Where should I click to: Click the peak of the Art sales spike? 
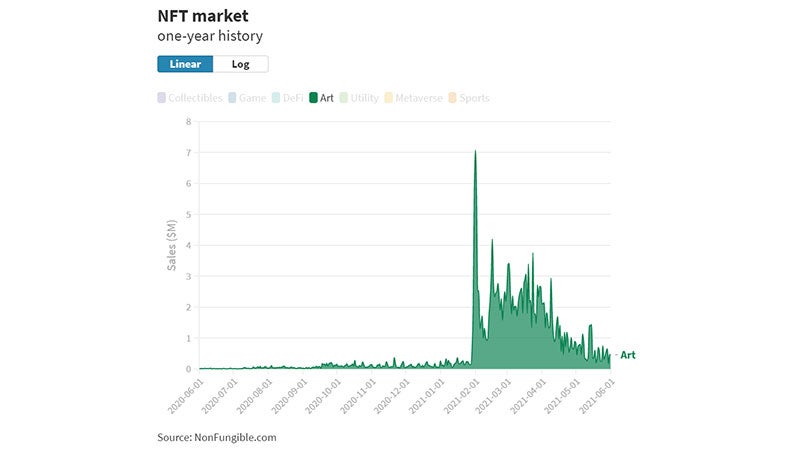click(475, 152)
